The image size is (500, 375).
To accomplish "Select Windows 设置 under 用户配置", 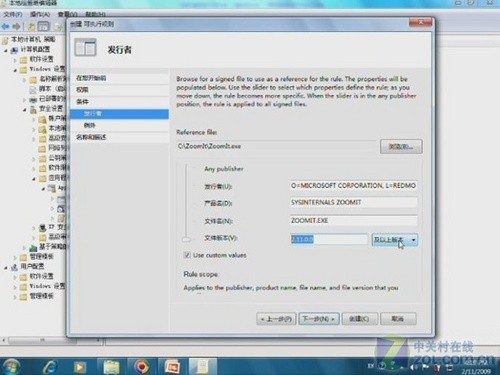I will pos(47,286).
